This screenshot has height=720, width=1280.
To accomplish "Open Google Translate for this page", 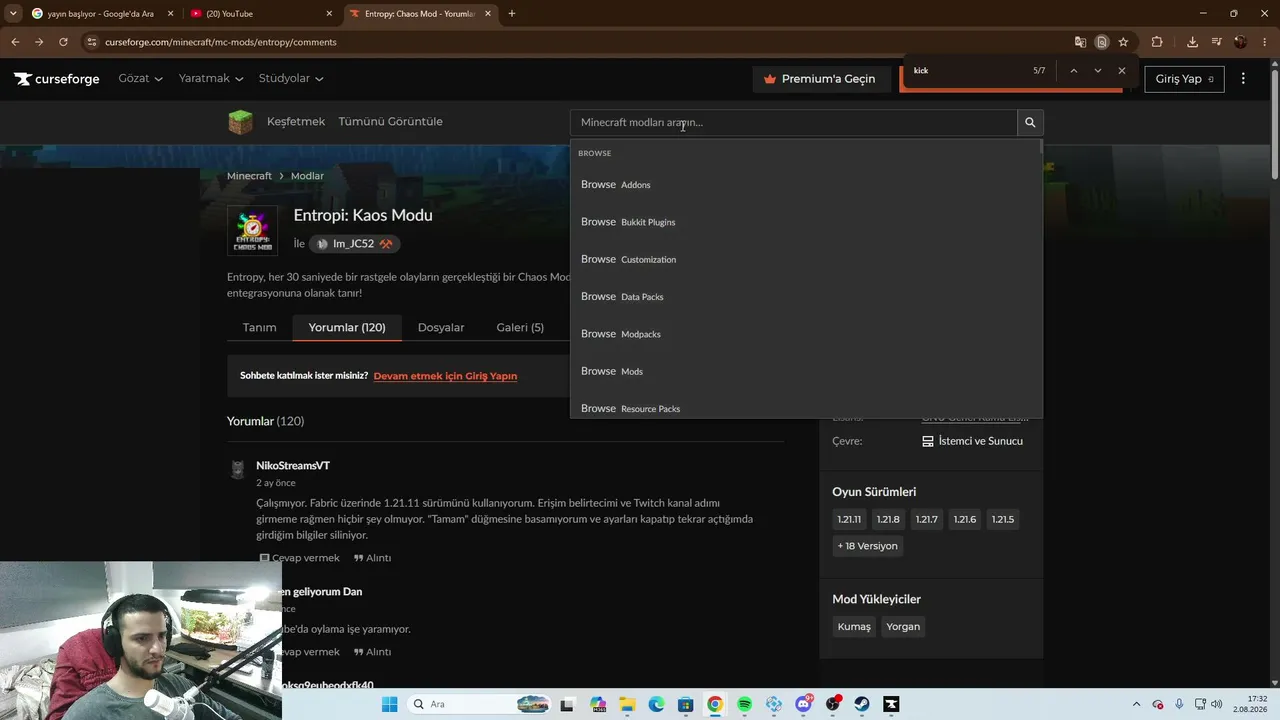I will coord(1080,42).
